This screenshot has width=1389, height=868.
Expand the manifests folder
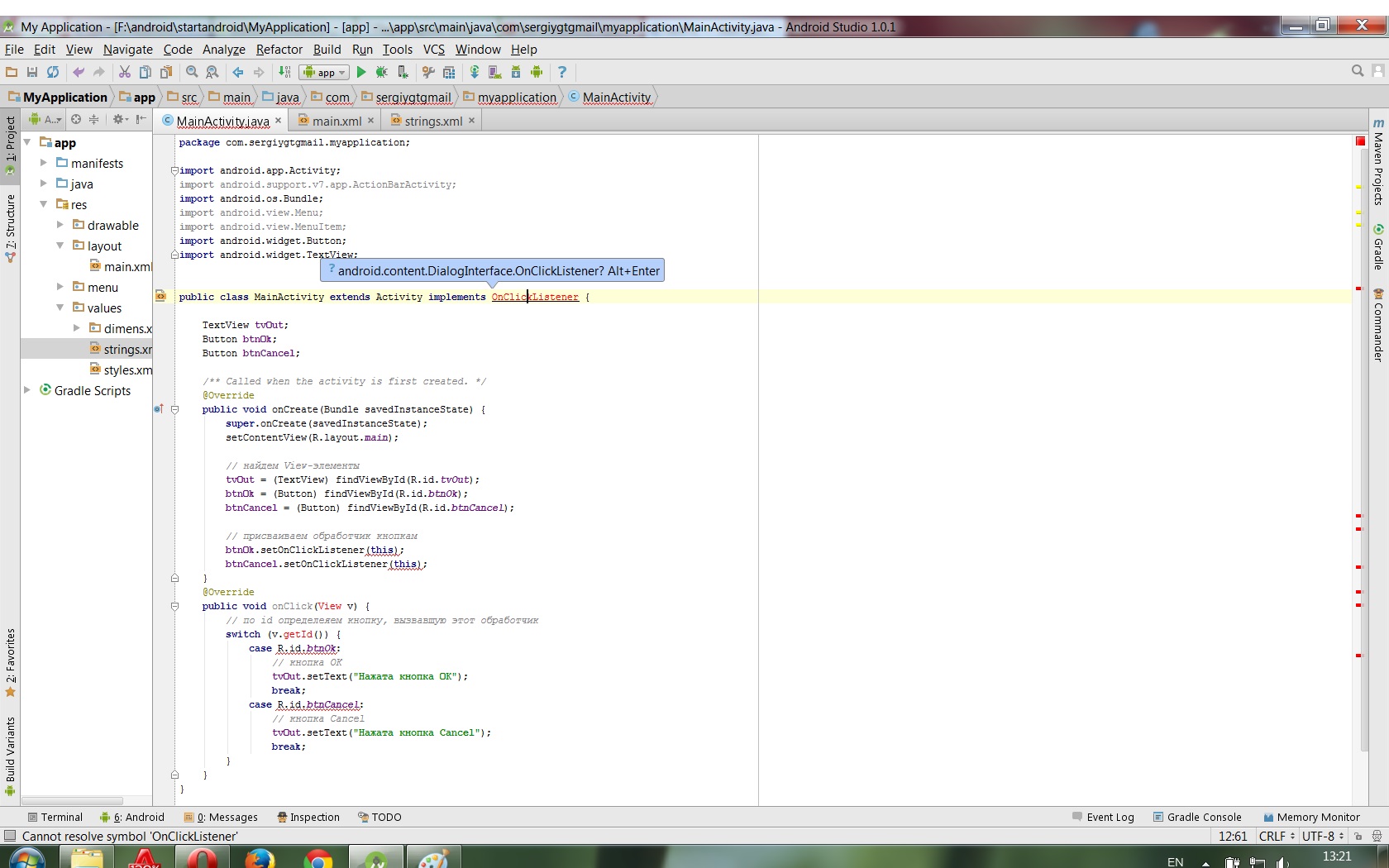[x=44, y=163]
